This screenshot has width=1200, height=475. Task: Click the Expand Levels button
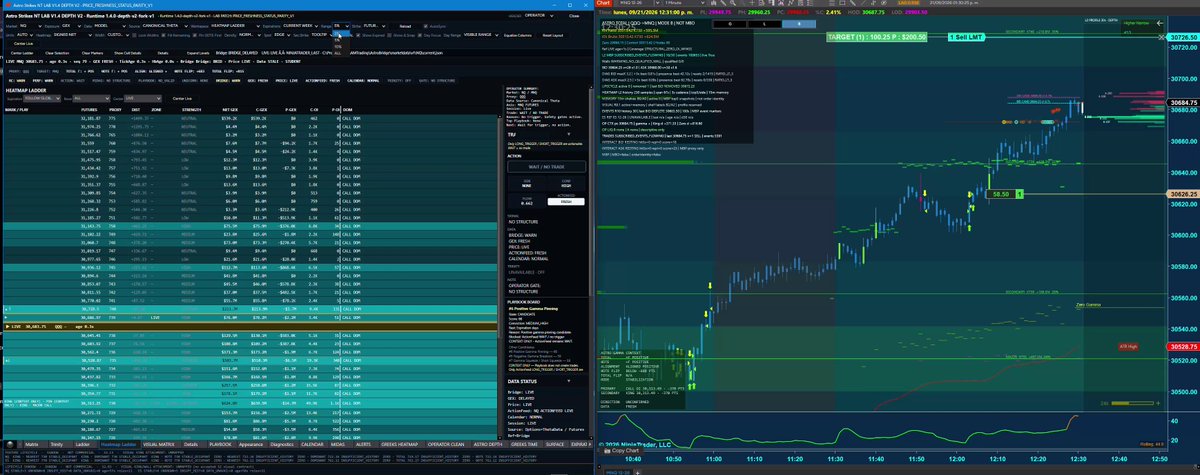[198, 53]
